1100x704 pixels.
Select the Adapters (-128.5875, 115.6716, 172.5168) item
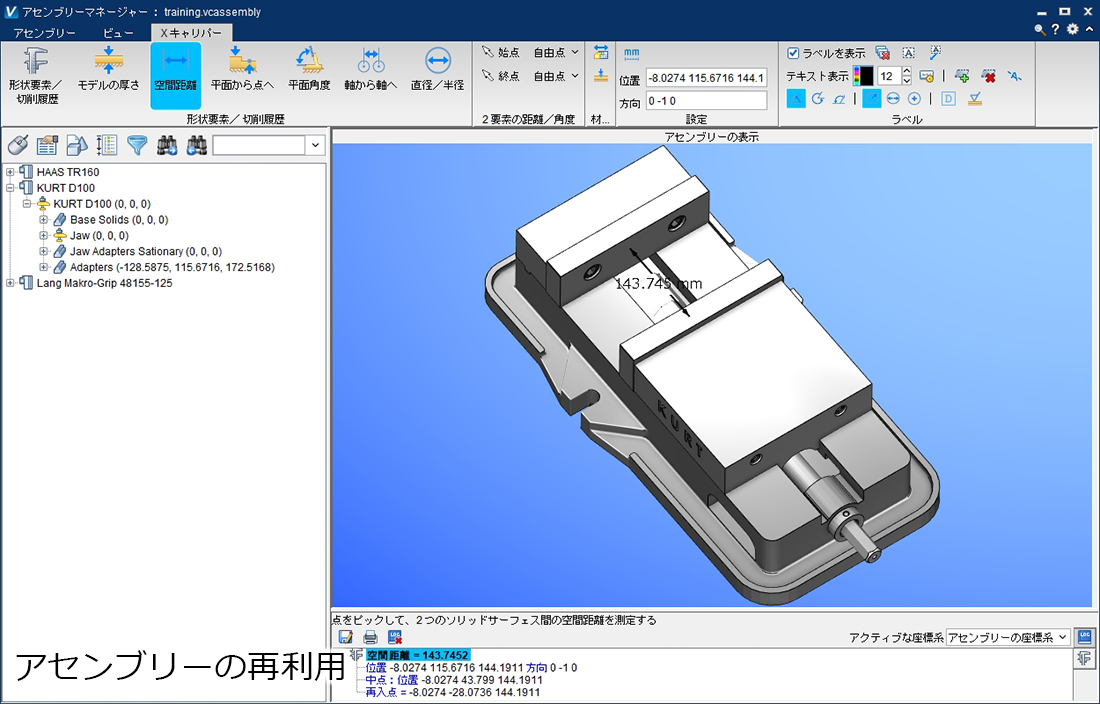tap(172, 267)
